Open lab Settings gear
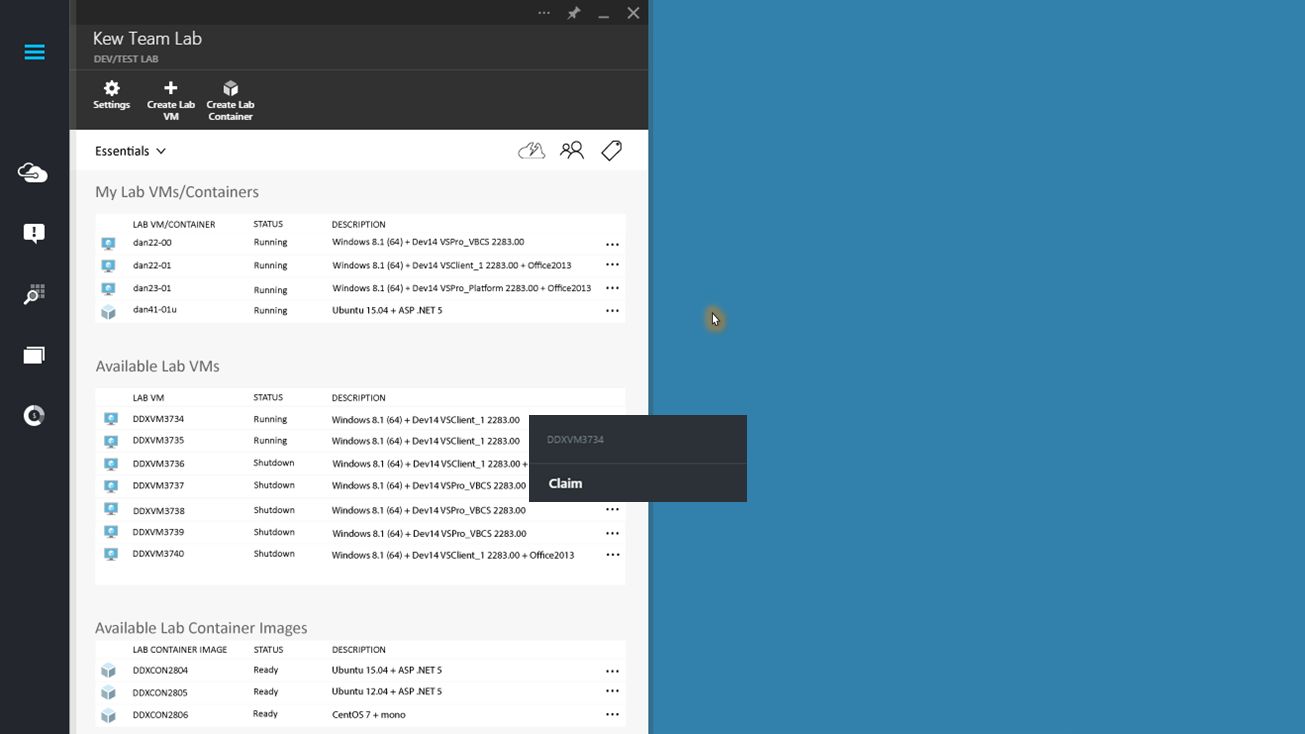The image size is (1305, 734). [111, 96]
